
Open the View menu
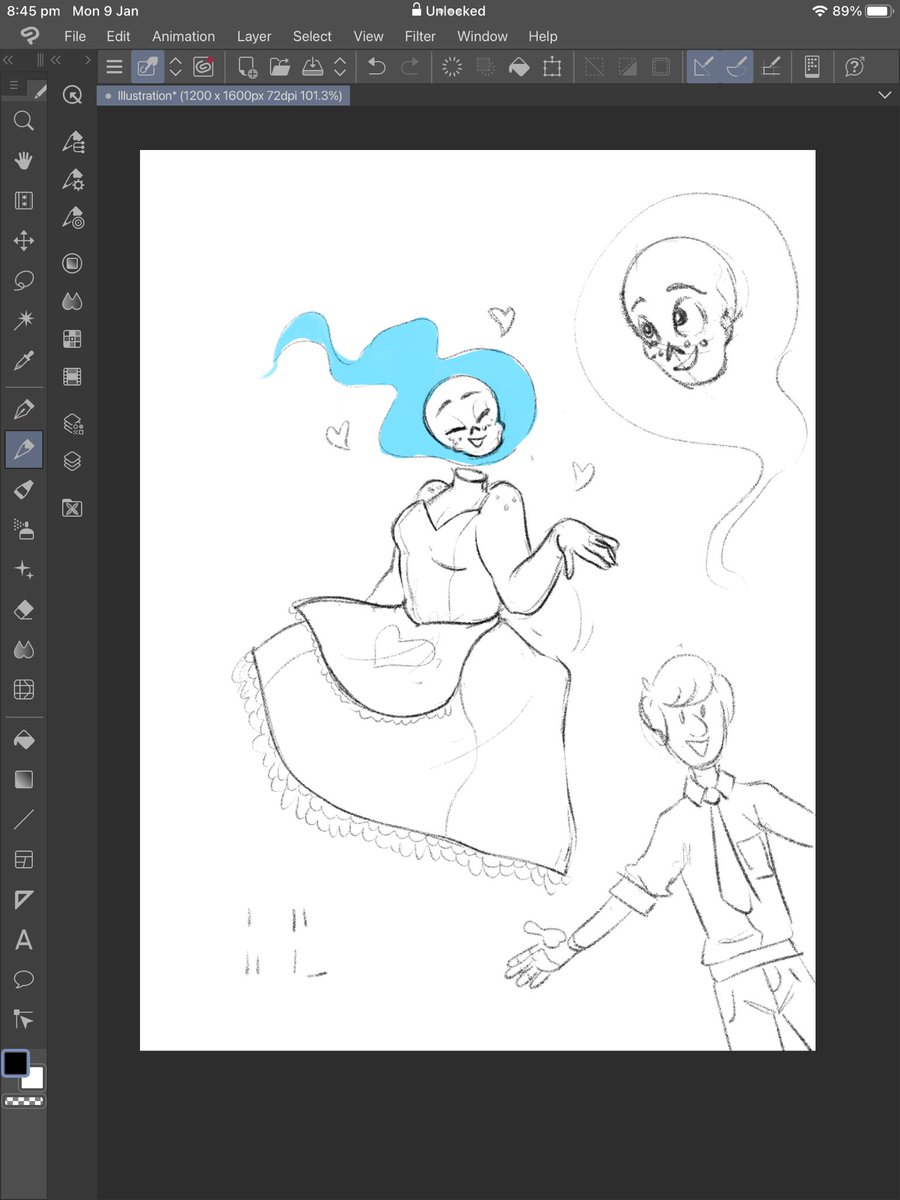click(x=369, y=36)
